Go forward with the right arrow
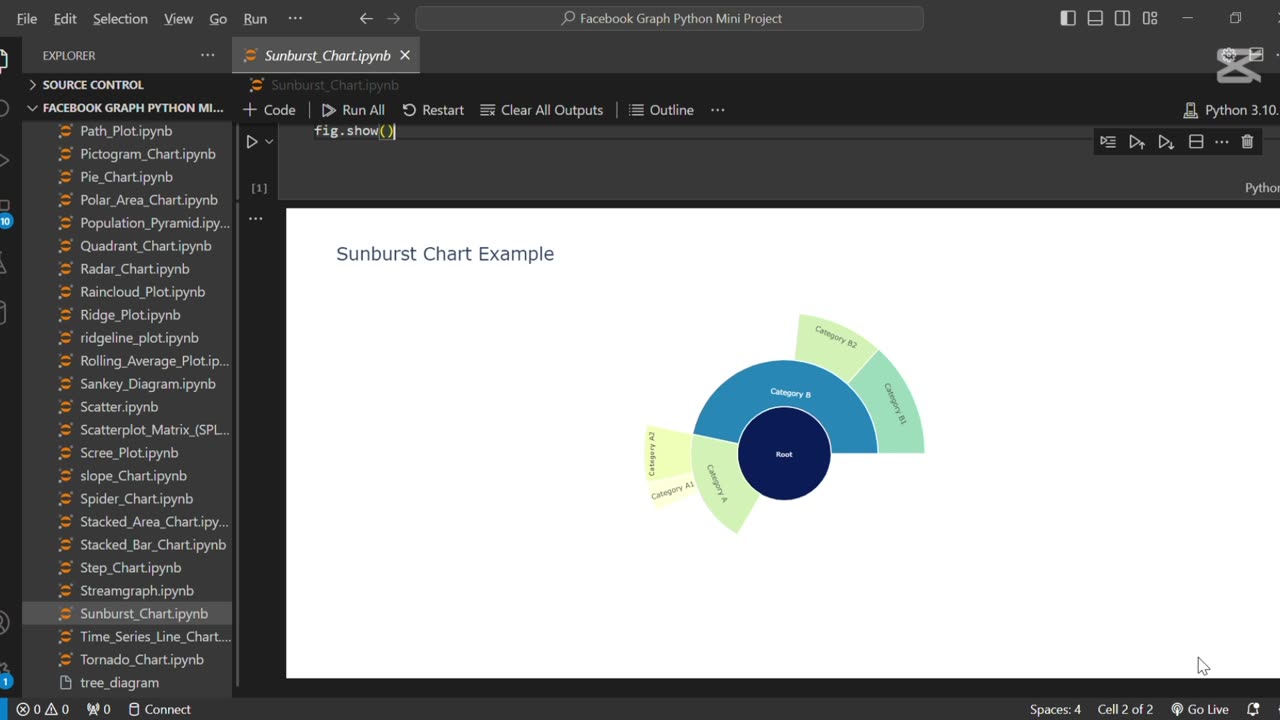This screenshot has width=1280, height=720. [x=394, y=18]
